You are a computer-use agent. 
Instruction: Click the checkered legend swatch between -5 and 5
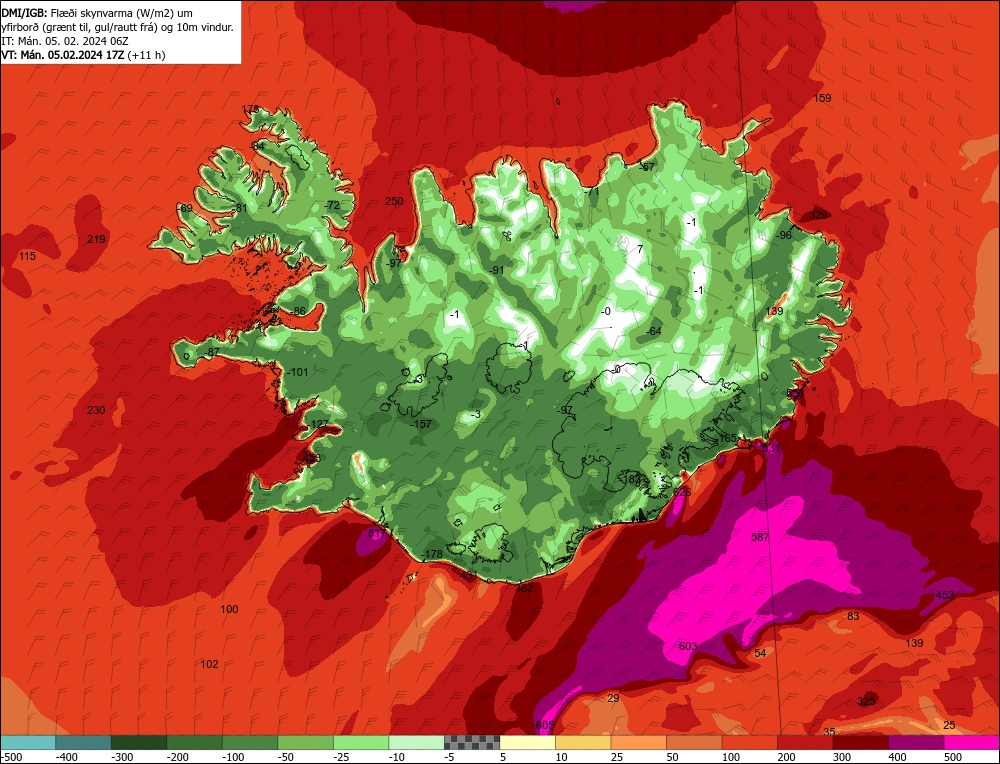(x=472, y=742)
